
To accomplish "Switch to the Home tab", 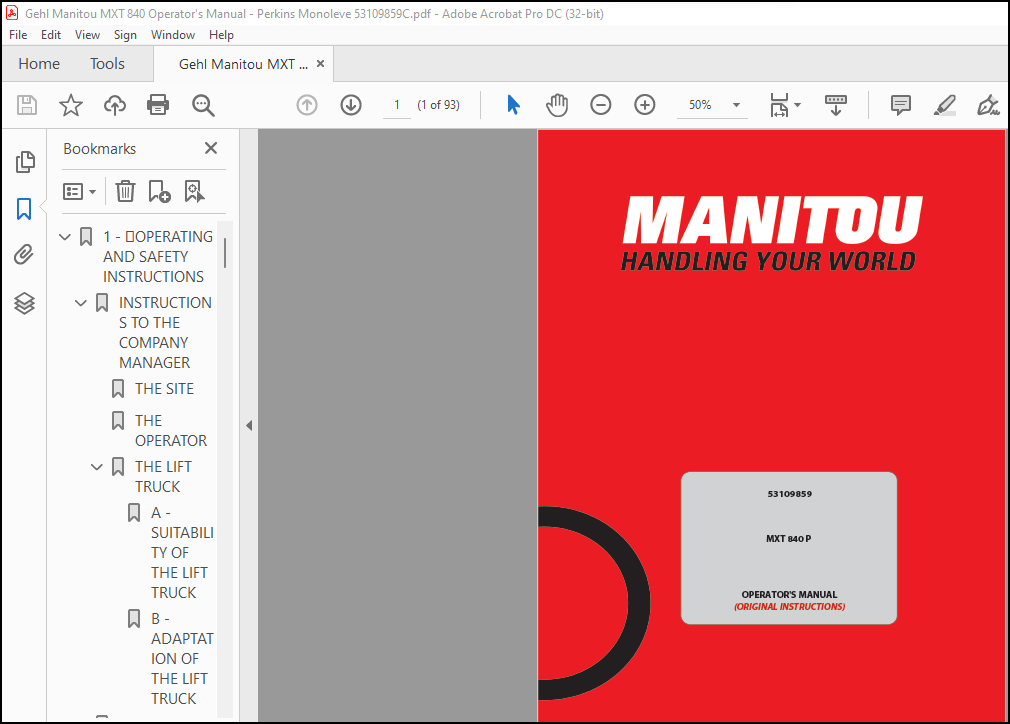I will (x=39, y=64).
